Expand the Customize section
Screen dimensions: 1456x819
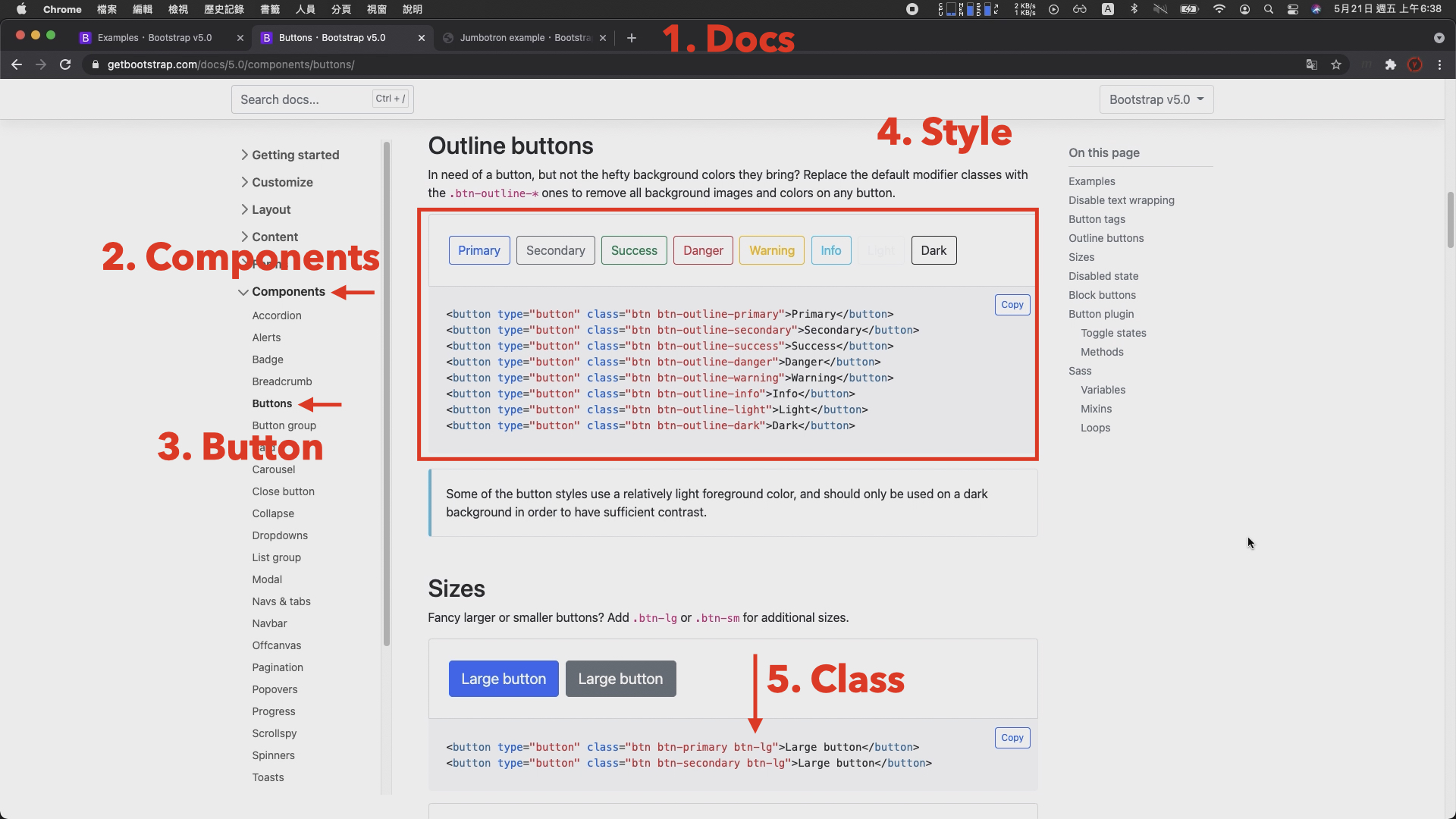[x=277, y=182]
